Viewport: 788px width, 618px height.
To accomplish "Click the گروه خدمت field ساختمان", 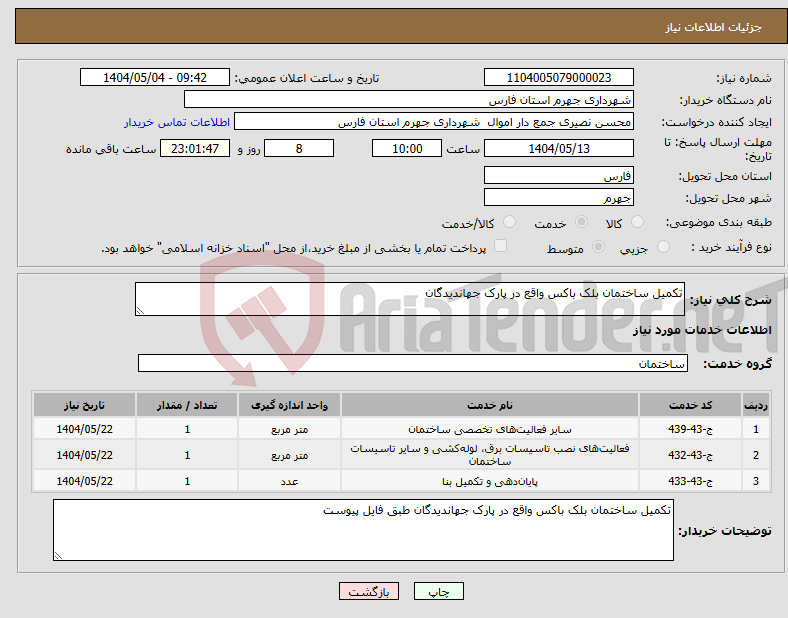I will pyautogui.click(x=413, y=363).
